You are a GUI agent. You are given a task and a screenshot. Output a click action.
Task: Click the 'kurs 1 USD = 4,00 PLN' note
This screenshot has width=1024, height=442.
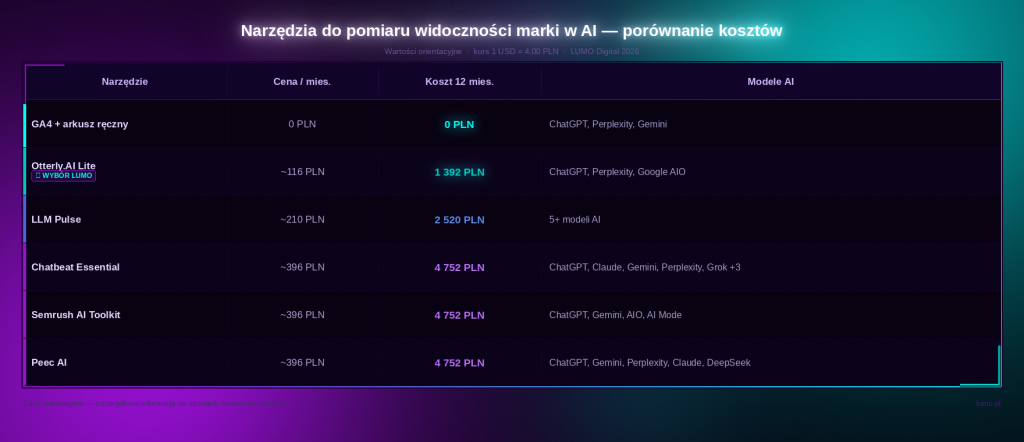[x=516, y=52]
